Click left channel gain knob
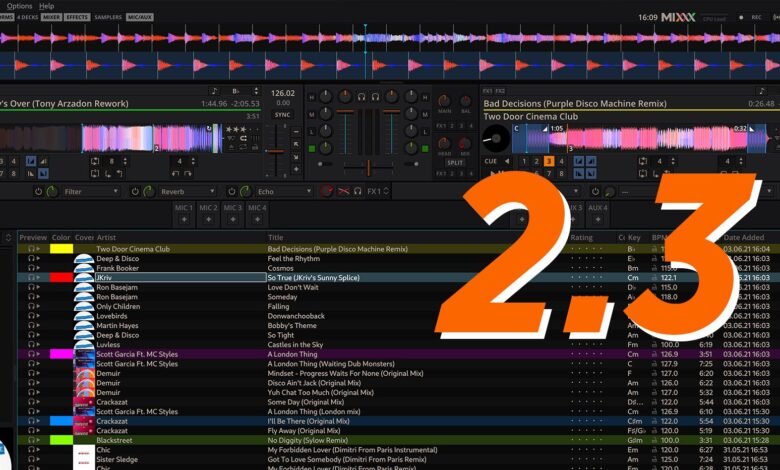Screen dimensions: 780x470 click(x=345, y=96)
